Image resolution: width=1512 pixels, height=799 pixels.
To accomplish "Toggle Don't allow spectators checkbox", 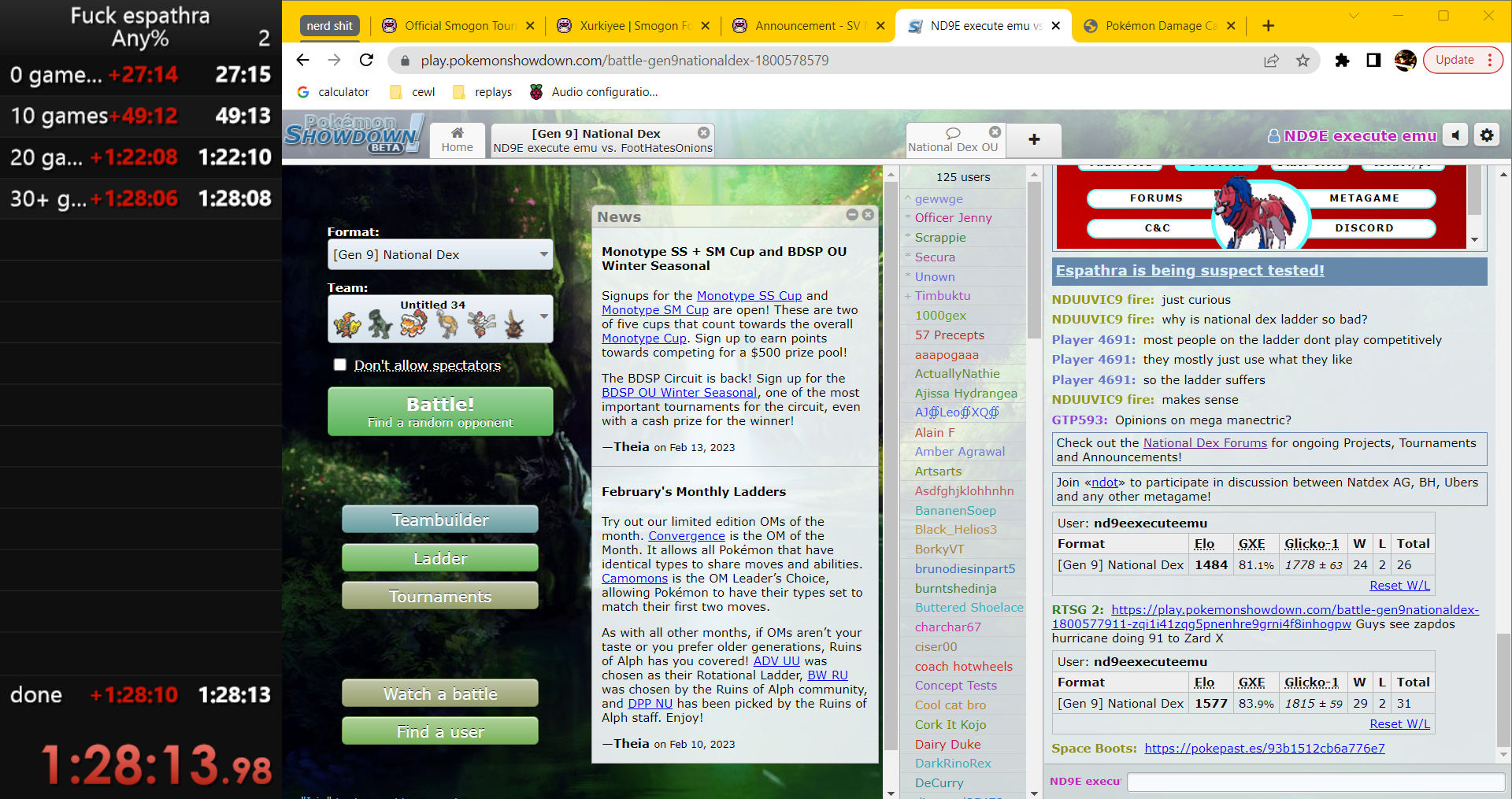I will point(340,364).
